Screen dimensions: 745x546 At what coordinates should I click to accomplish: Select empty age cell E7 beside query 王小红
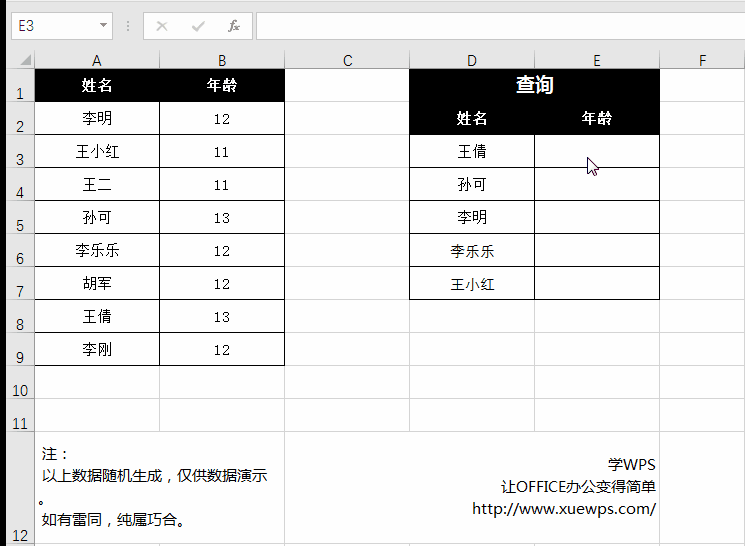[x=597, y=283]
